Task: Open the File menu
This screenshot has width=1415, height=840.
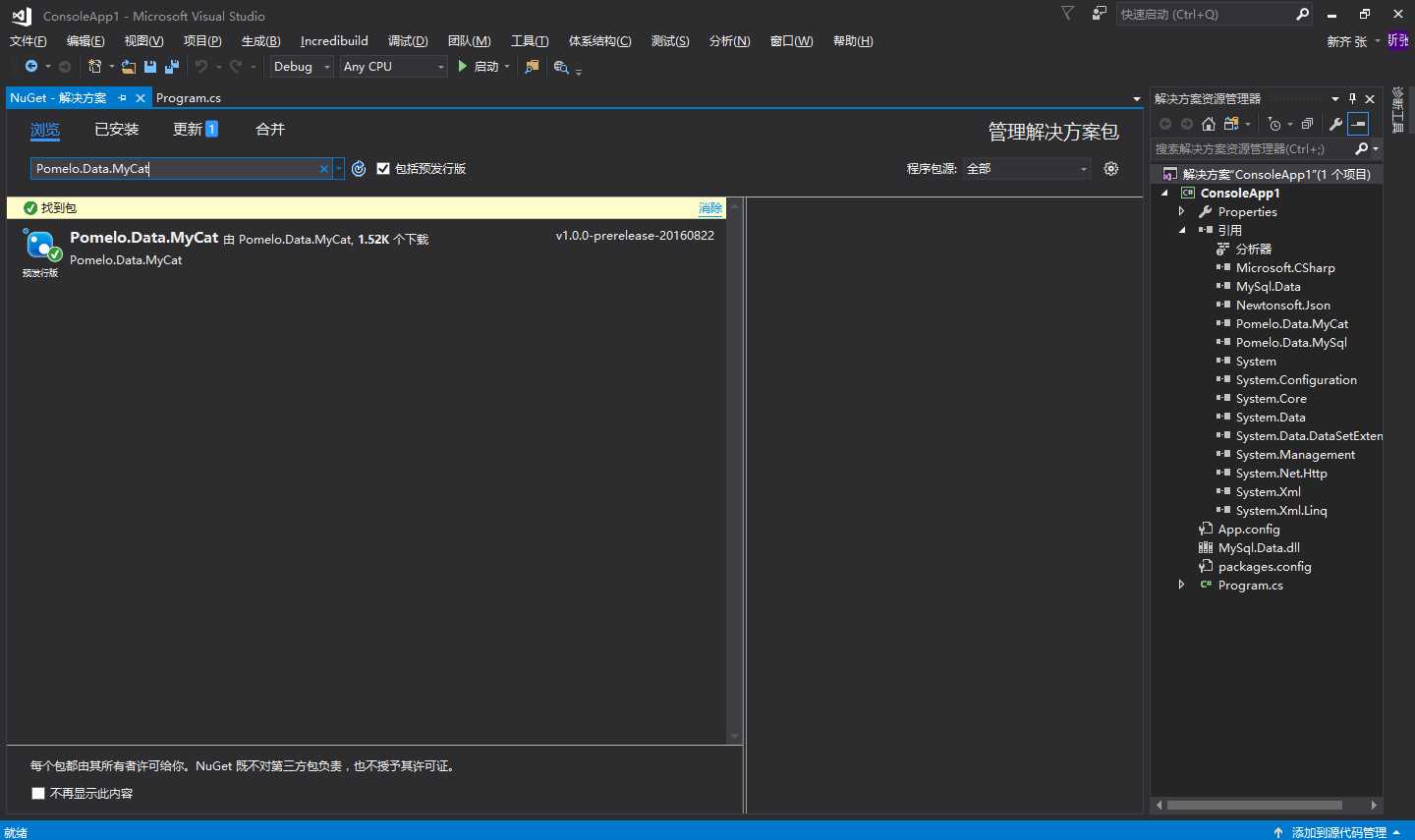Action: 28,41
